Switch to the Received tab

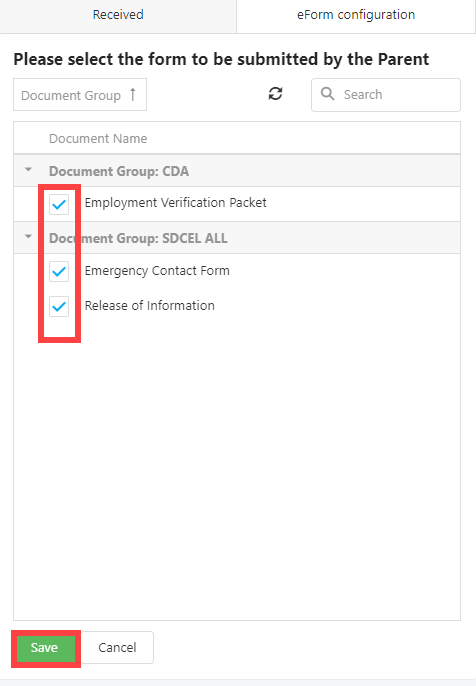point(118,15)
